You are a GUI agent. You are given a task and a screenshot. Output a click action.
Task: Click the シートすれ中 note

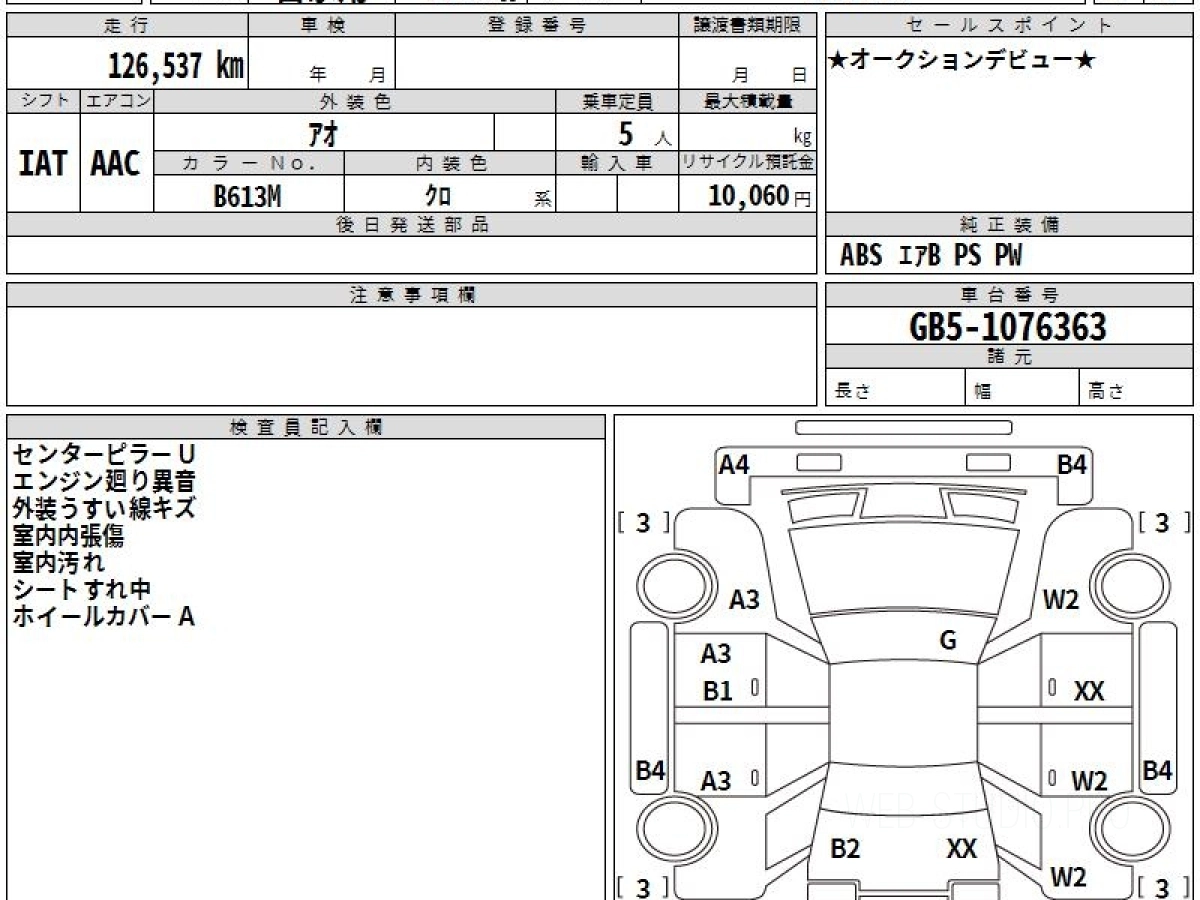coord(82,589)
